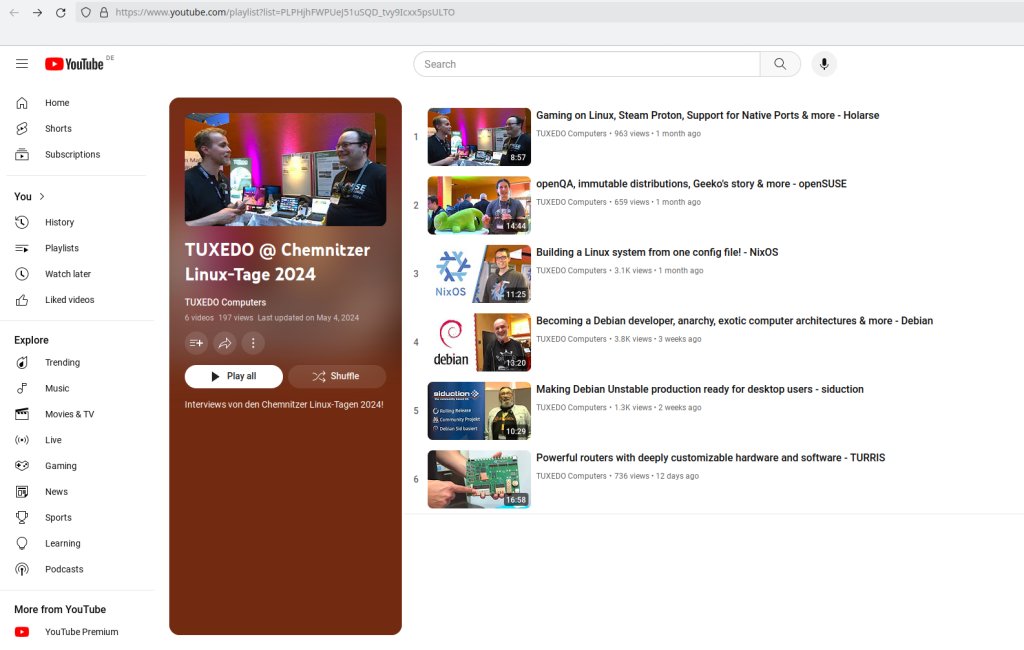Open 'Powerful routers' TURRIS video title

pyautogui.click(x=711, y=458)
